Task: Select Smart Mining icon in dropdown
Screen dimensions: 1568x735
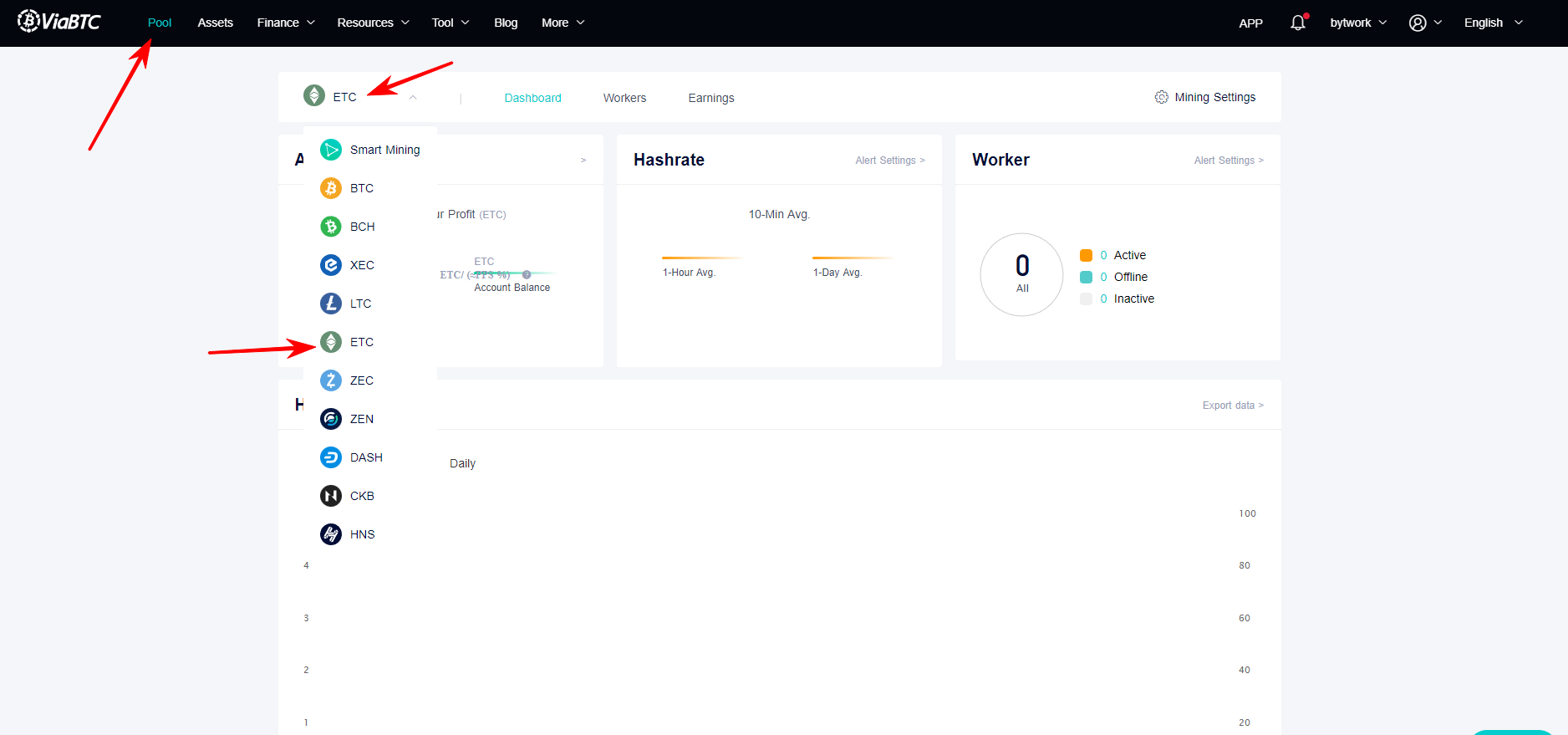Action: (331, 150)
